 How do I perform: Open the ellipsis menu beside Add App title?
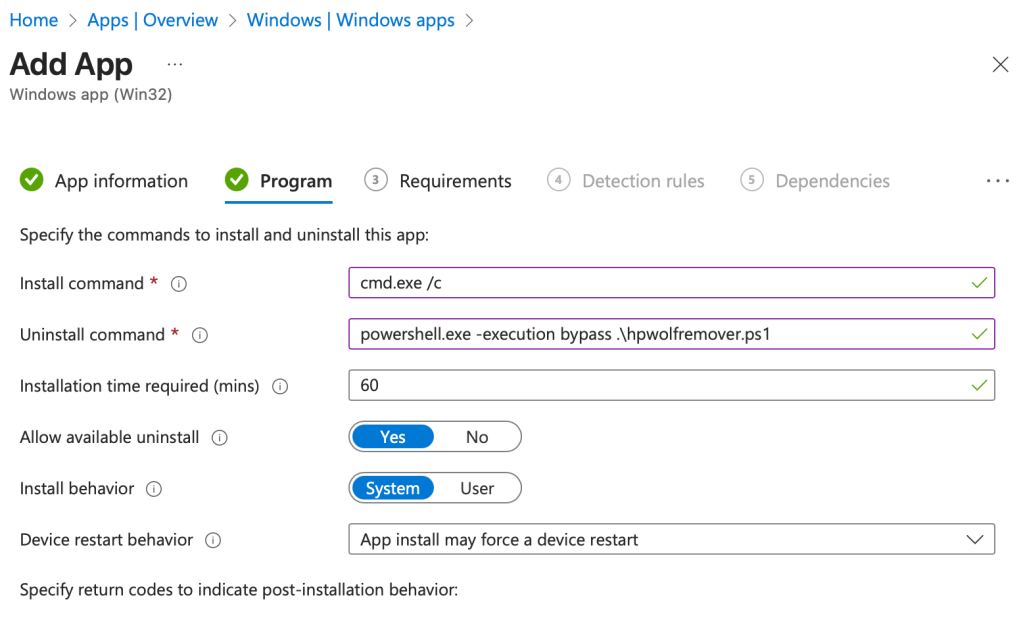click(175, 64)
